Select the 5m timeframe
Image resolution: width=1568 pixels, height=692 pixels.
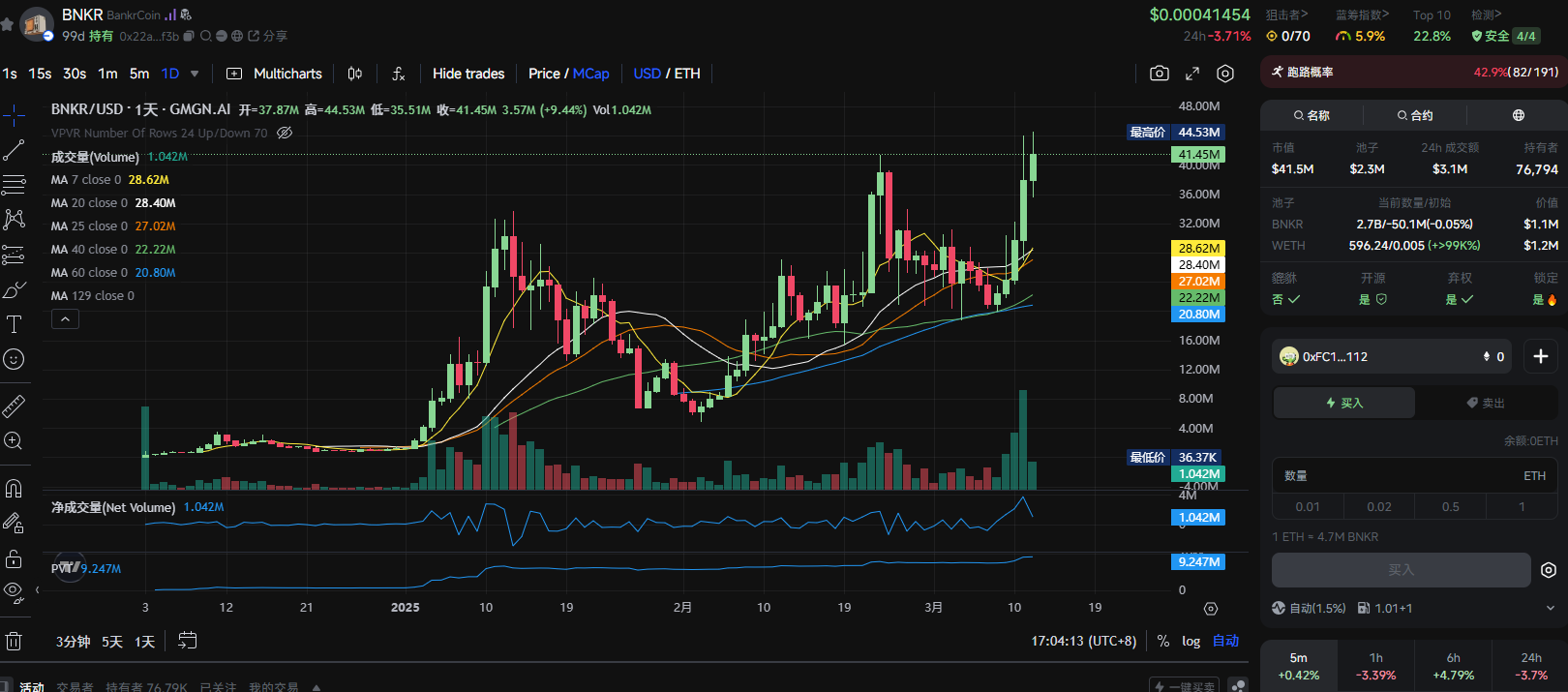(x=139, y=74)
